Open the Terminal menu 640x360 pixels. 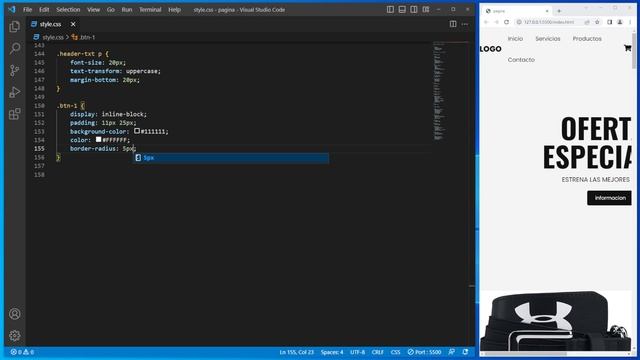point(150,9)
